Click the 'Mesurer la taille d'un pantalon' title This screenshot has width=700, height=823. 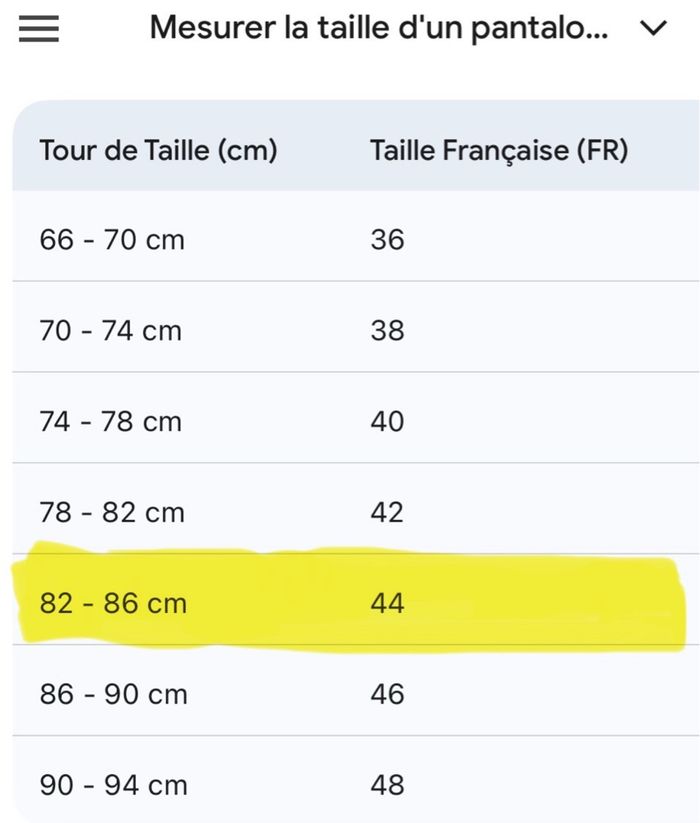coord(378,28)
